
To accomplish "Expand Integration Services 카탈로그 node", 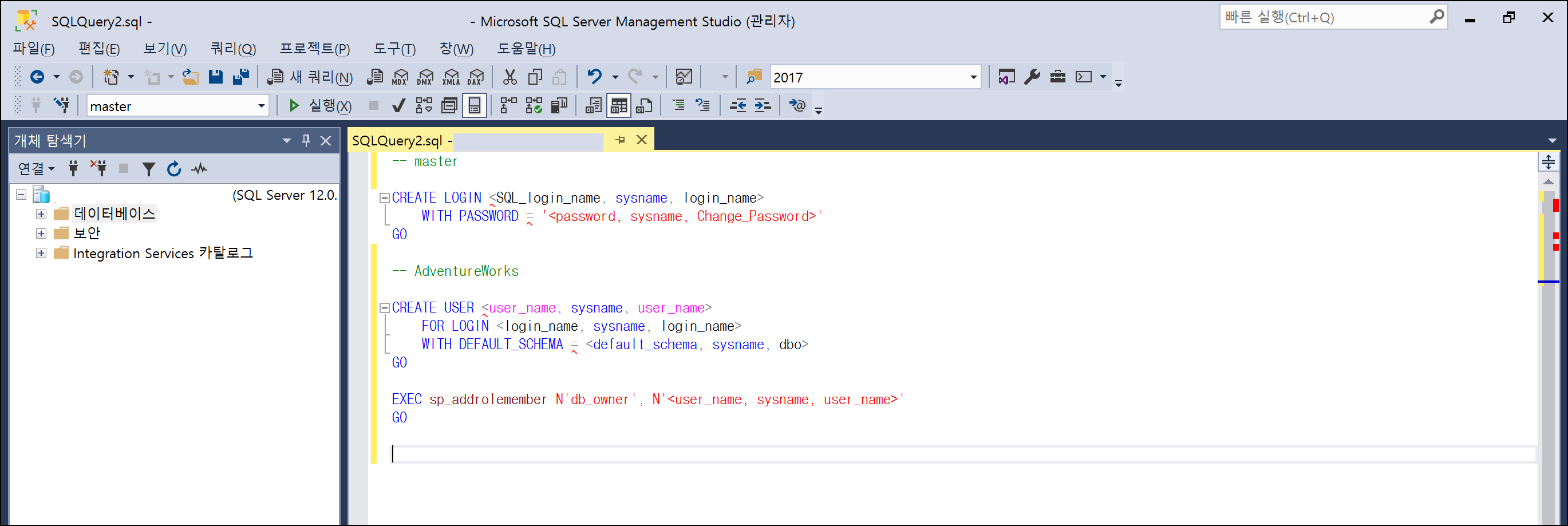I will (x=41, y=252).
